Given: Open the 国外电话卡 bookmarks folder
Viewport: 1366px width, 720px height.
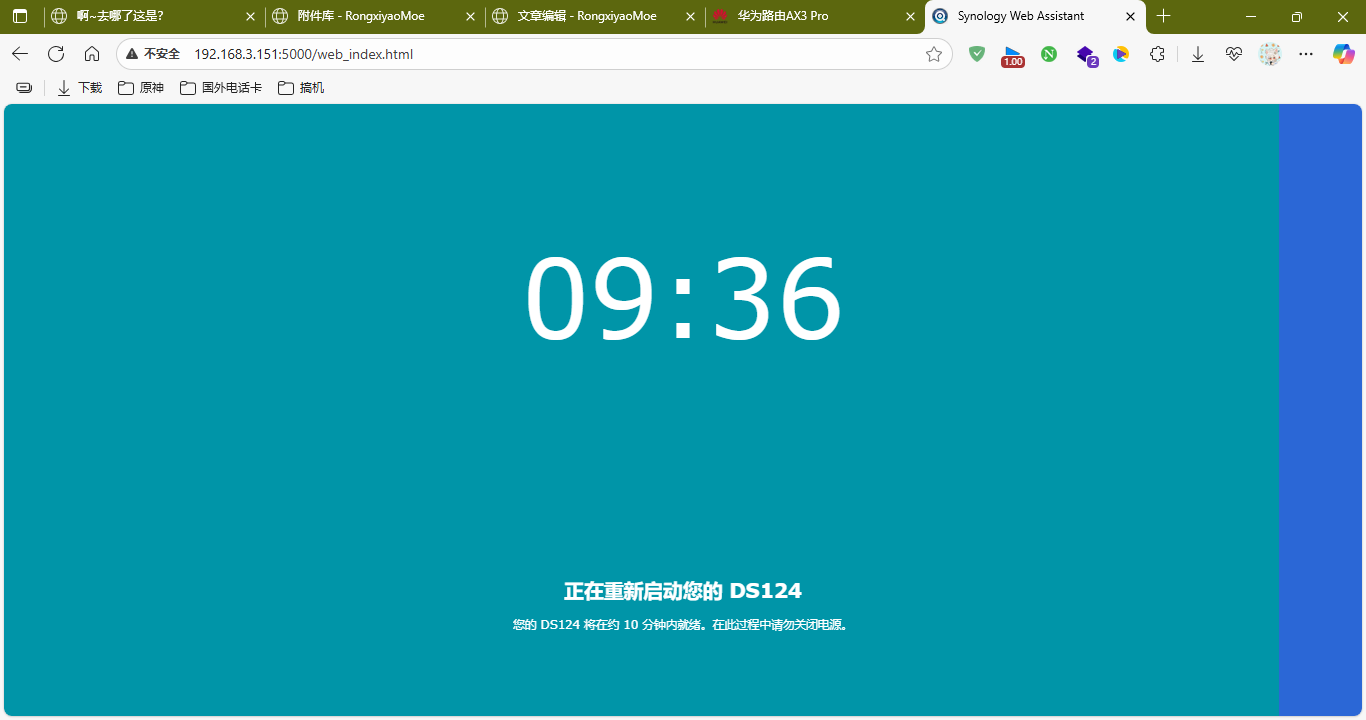Looking at the screenshot, I should coord(221,88).
